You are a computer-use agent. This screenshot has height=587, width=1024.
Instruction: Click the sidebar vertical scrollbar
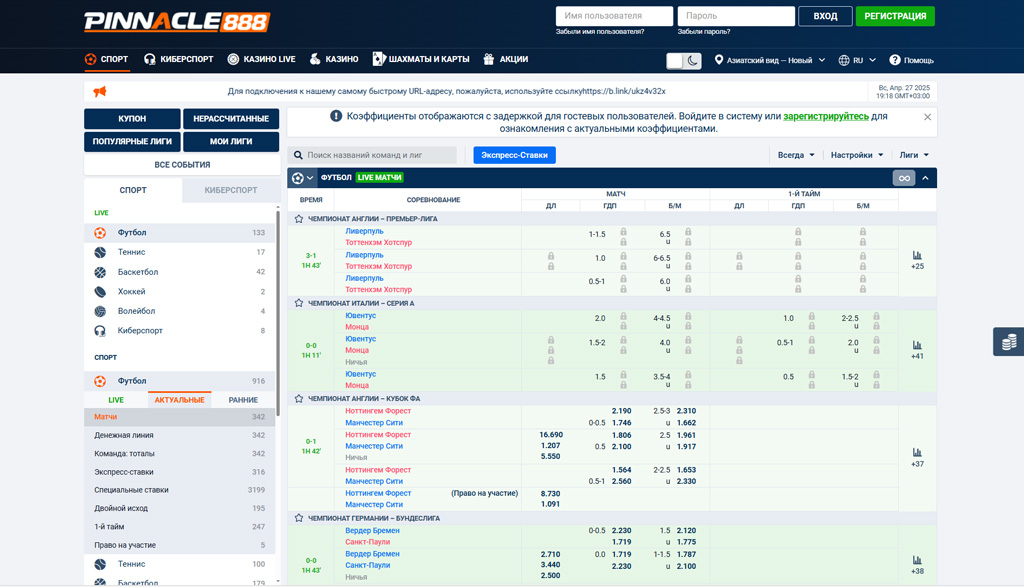277,300
